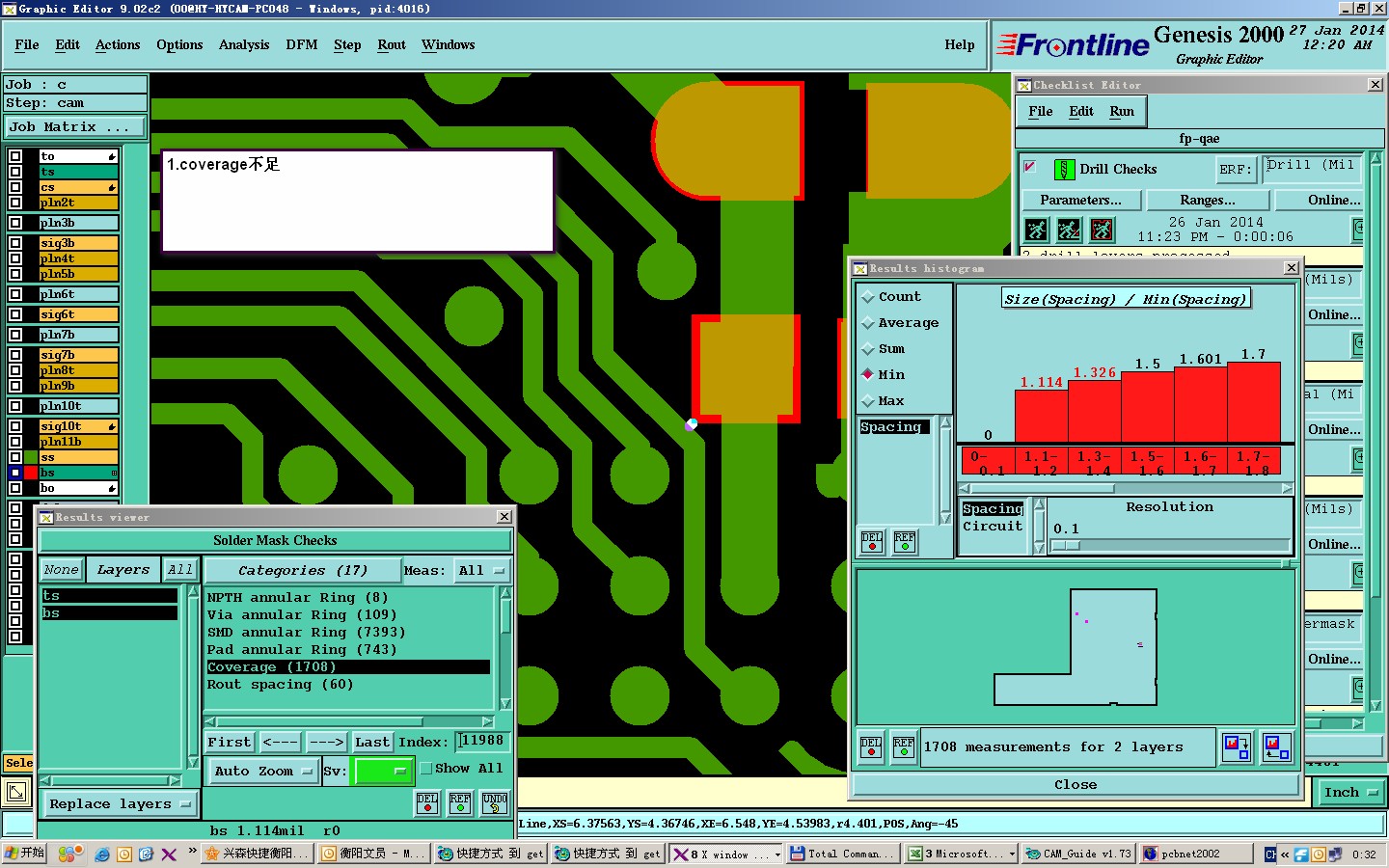This screenshot has width=1389, height=868.
Task: Click the second run icon under Drill Checks
Action: click(1069, 230)
